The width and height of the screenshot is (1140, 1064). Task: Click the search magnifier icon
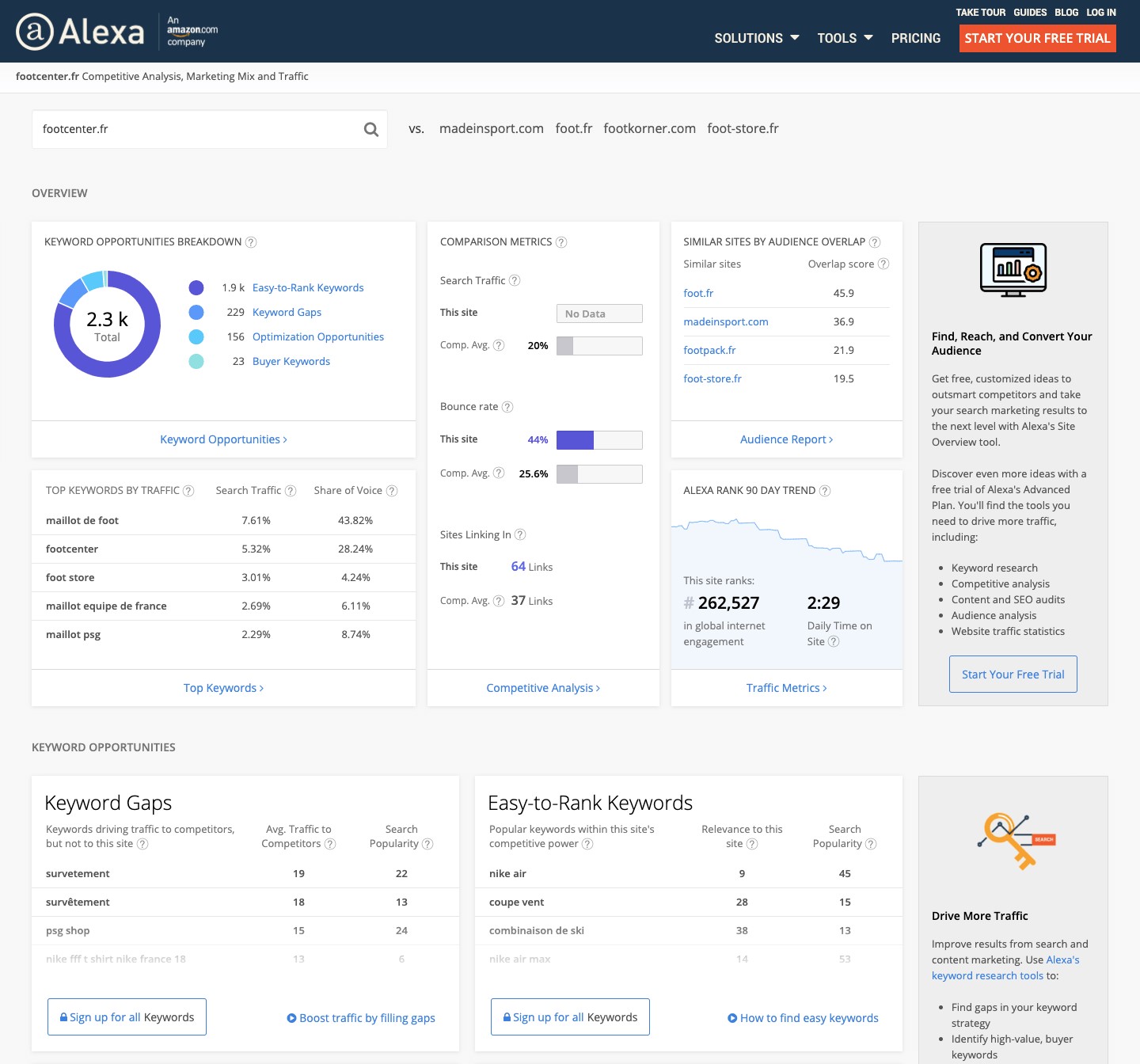(370, 129)
